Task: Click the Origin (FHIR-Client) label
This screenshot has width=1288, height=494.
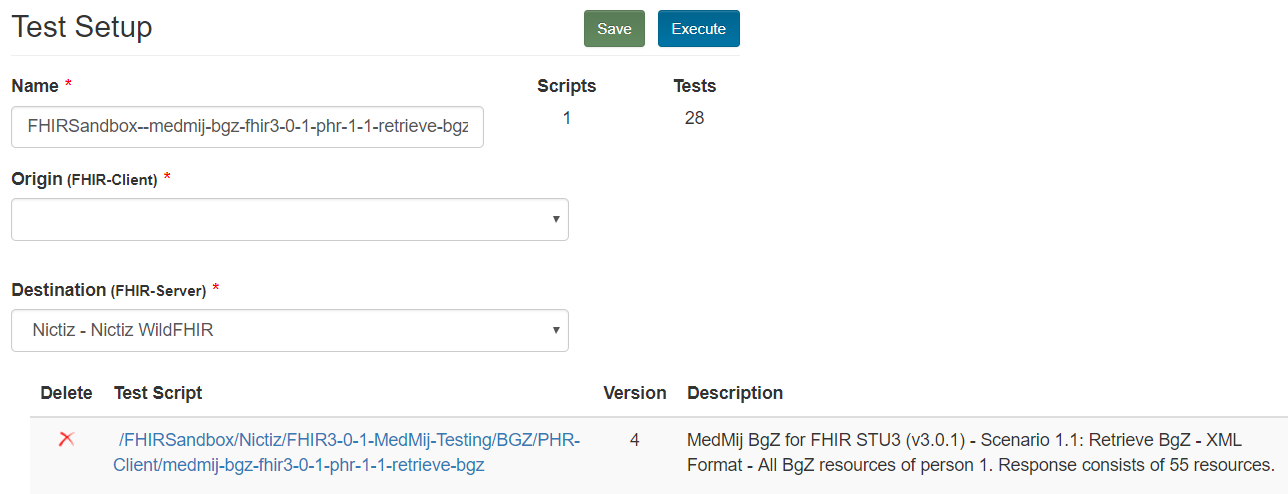Action: (84, 178)
